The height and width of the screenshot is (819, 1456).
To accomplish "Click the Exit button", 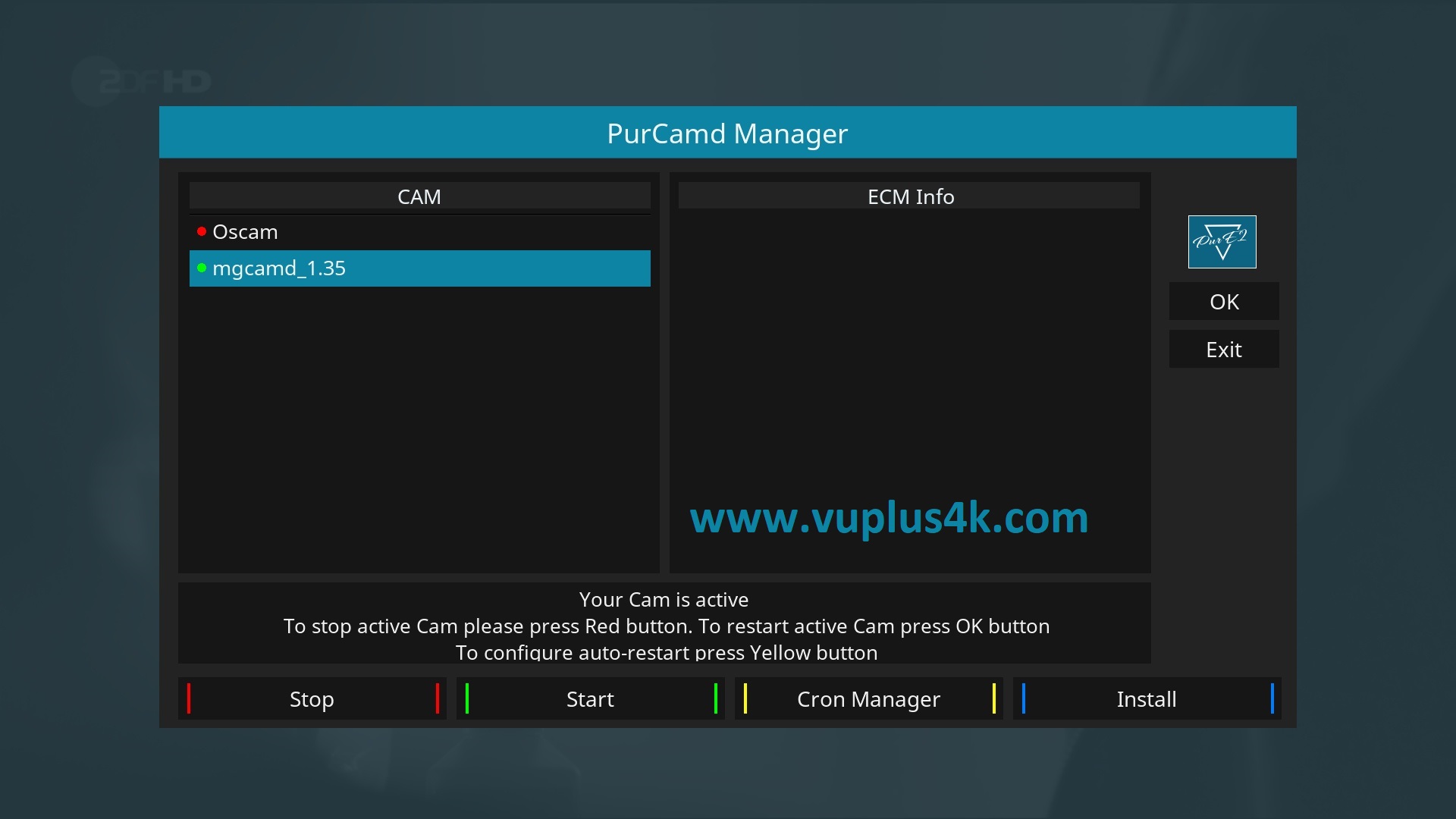I will 1224,350.
